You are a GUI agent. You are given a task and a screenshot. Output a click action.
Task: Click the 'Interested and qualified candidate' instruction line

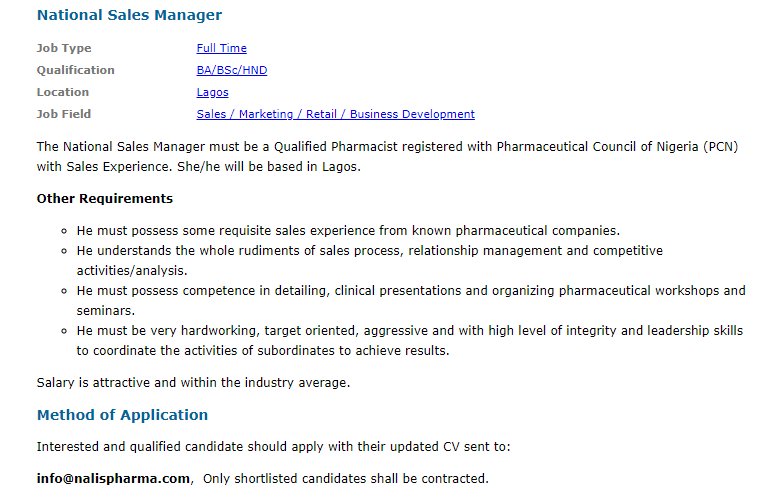click(273, 447)
